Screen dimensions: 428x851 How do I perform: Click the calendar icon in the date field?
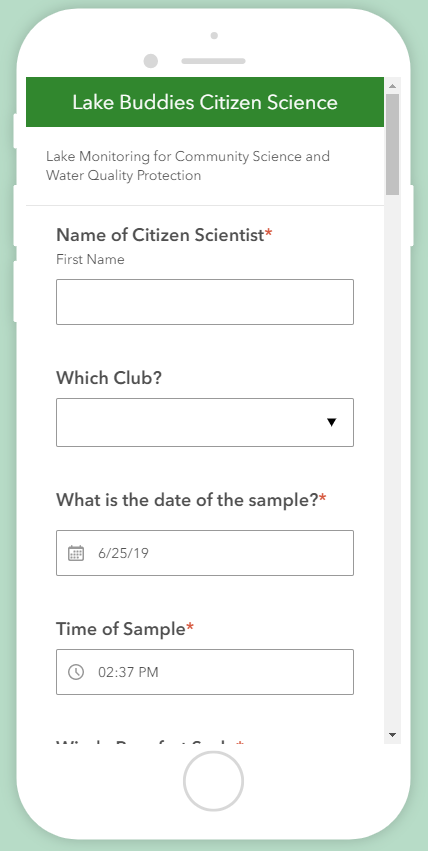[76, 553]
